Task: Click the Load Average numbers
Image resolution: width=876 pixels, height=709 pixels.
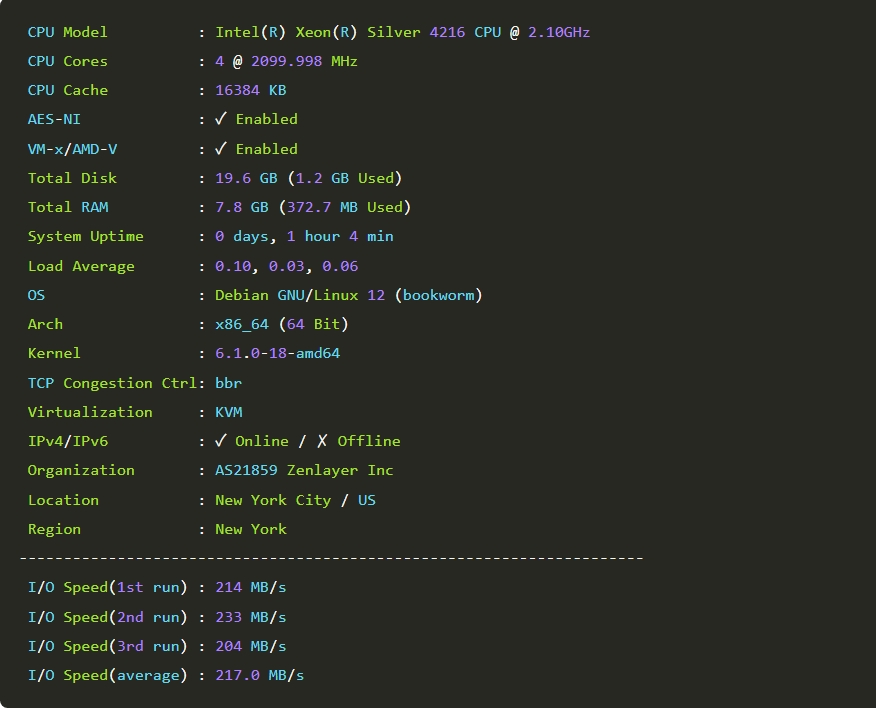Action: coord(286,266)
